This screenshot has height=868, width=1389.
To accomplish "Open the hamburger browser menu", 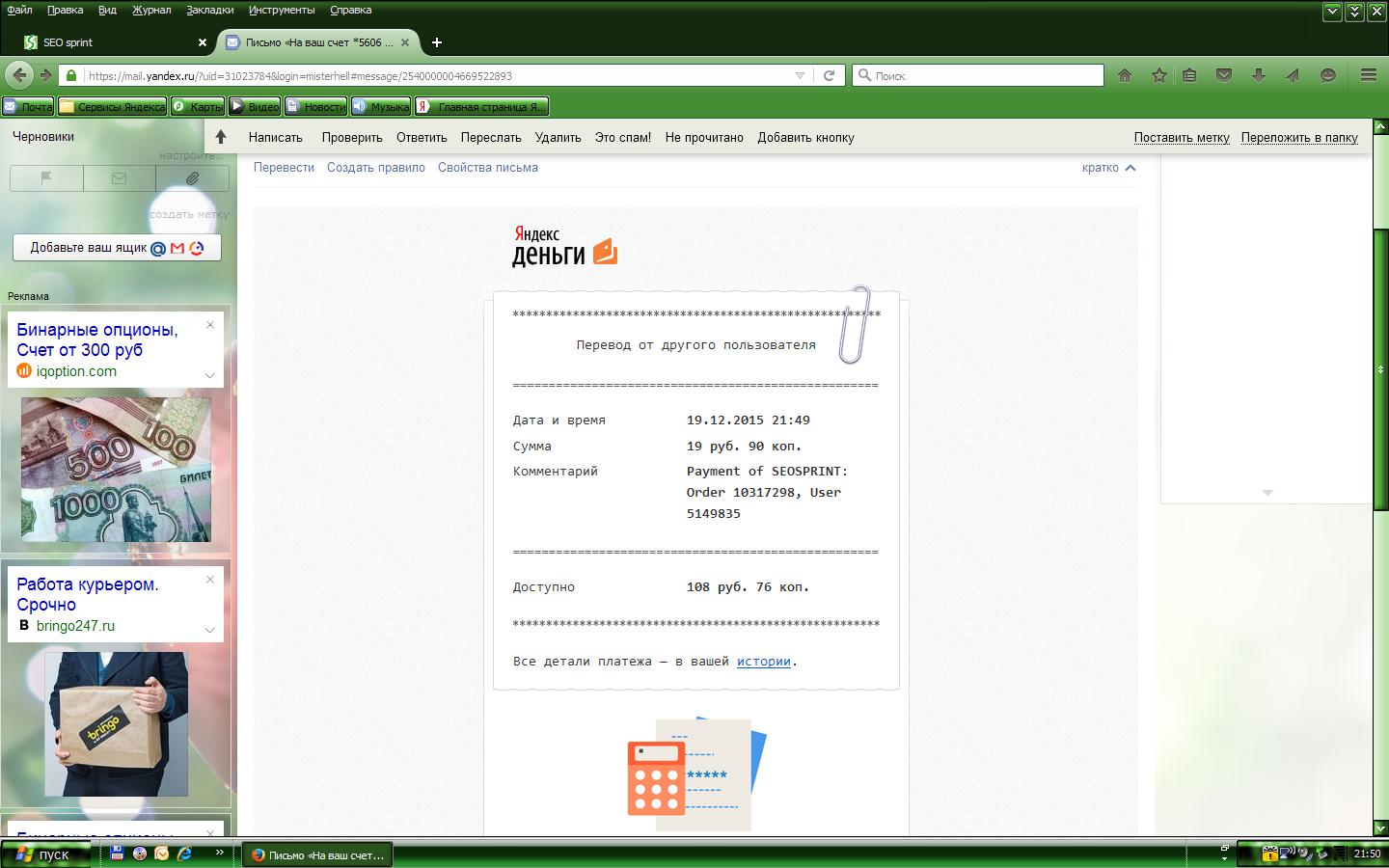I will (1368, 75).
